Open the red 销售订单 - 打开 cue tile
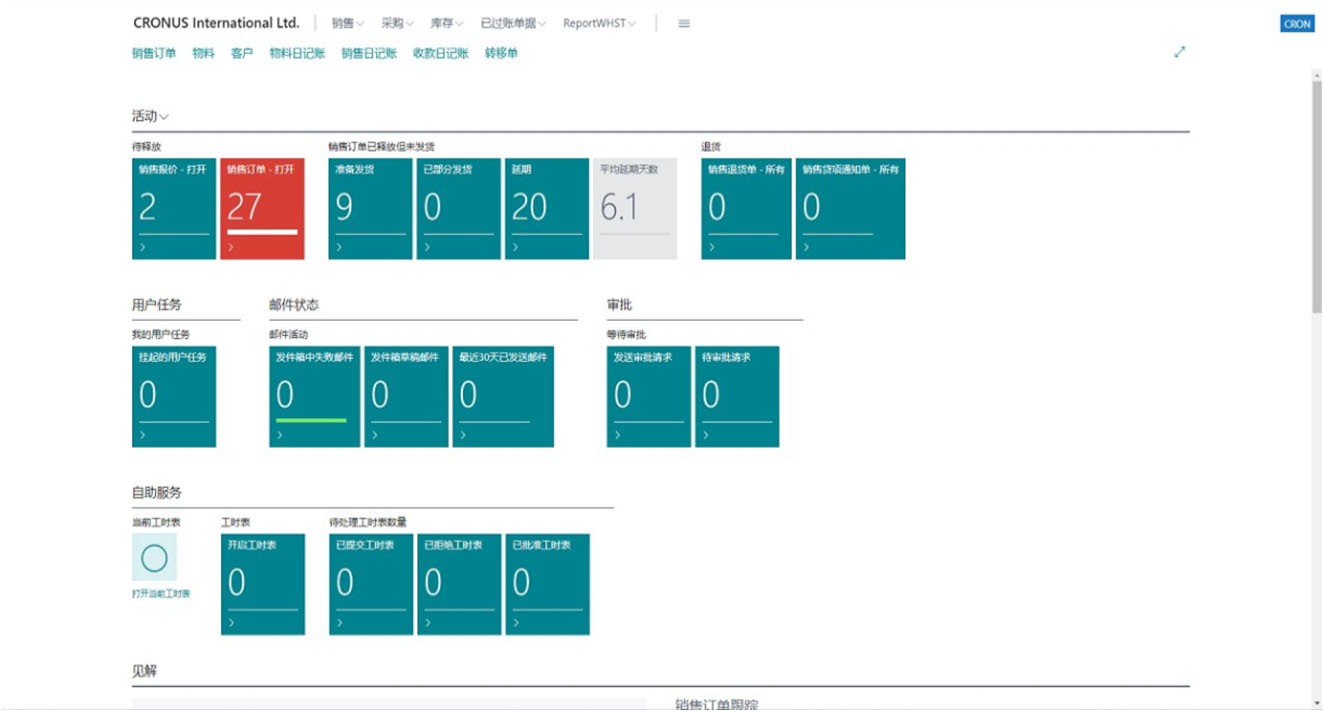 coord(260,207)
